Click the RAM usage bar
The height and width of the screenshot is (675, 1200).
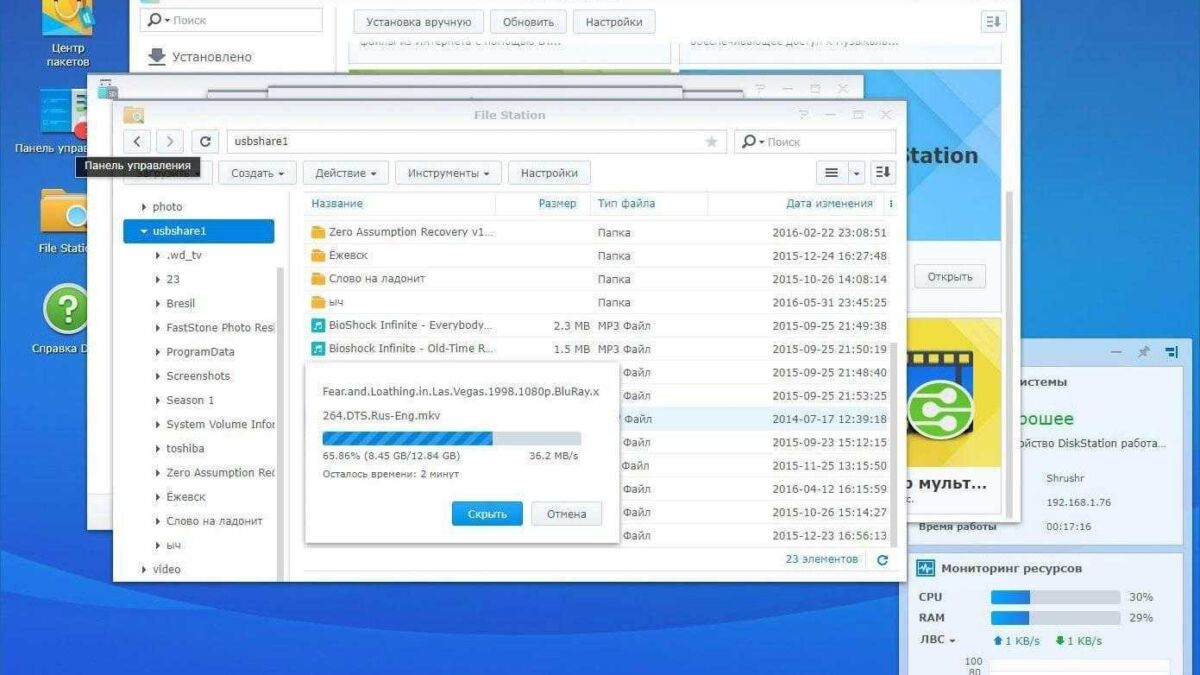click(1055, 618)
